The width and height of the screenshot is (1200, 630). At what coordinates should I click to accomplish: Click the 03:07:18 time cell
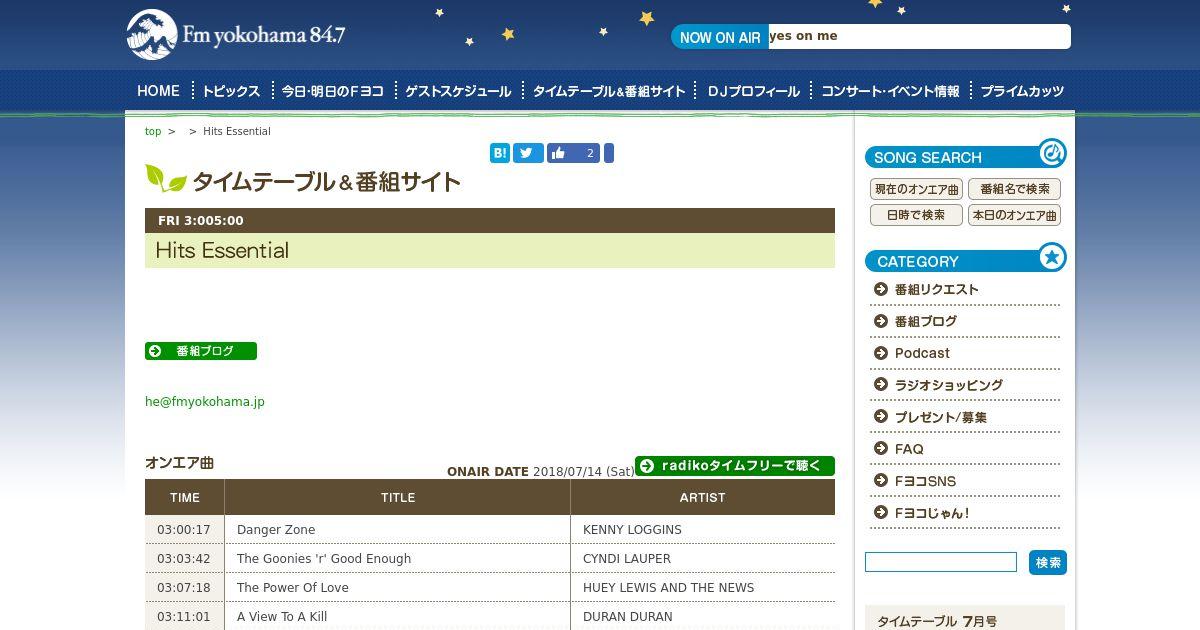(184, 588)
